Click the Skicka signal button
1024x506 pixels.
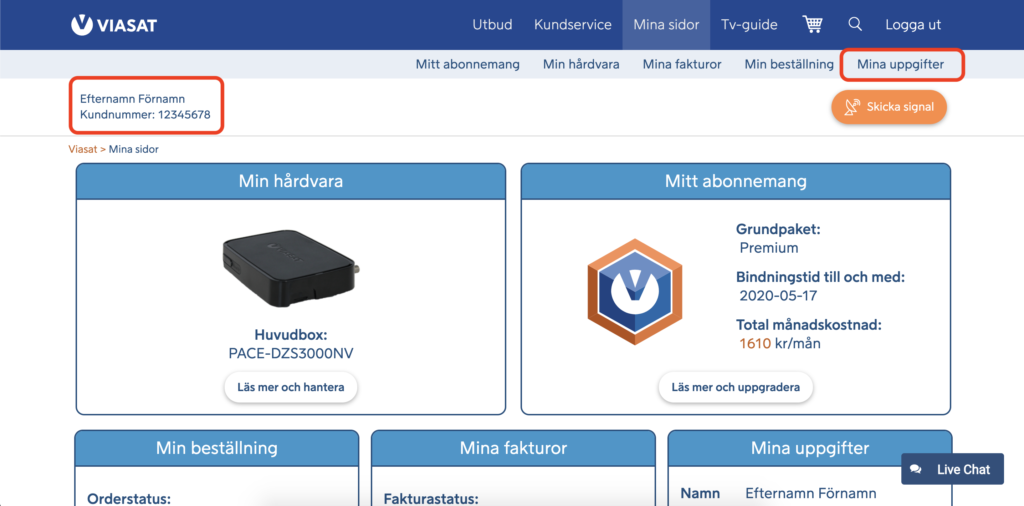(889, 106)
